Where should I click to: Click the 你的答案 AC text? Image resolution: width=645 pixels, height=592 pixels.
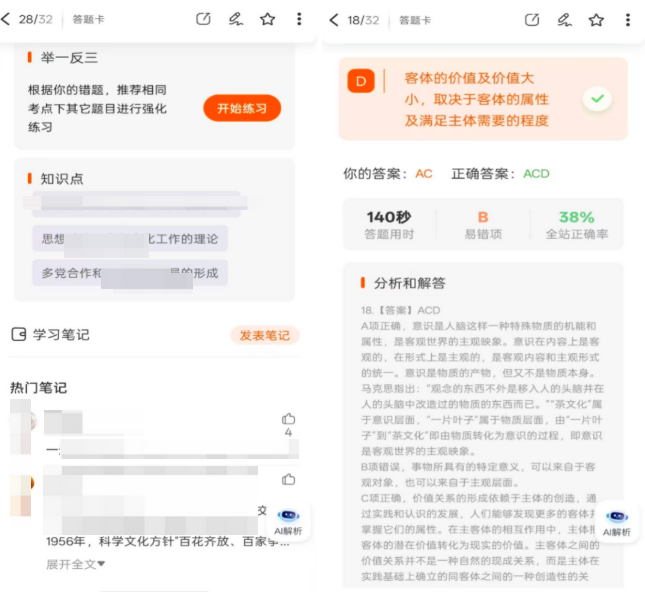(x=388, y=174)
